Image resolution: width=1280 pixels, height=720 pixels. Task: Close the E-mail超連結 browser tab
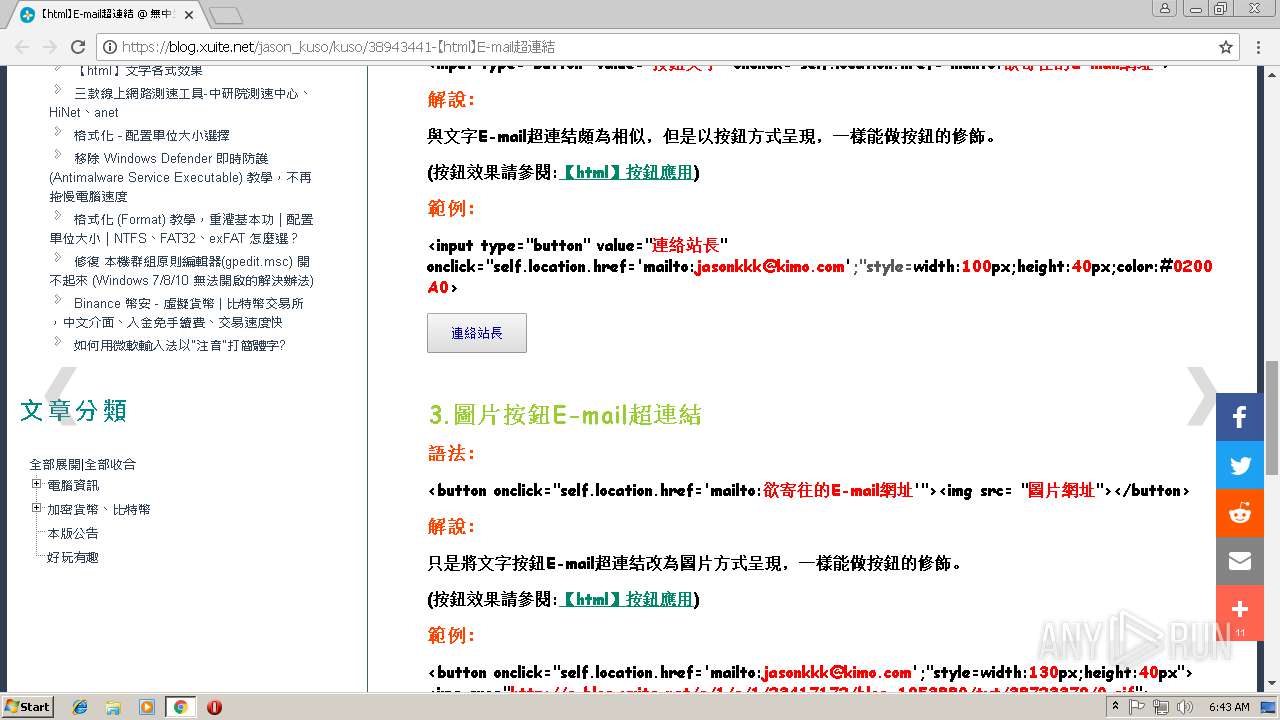[189, 15]
